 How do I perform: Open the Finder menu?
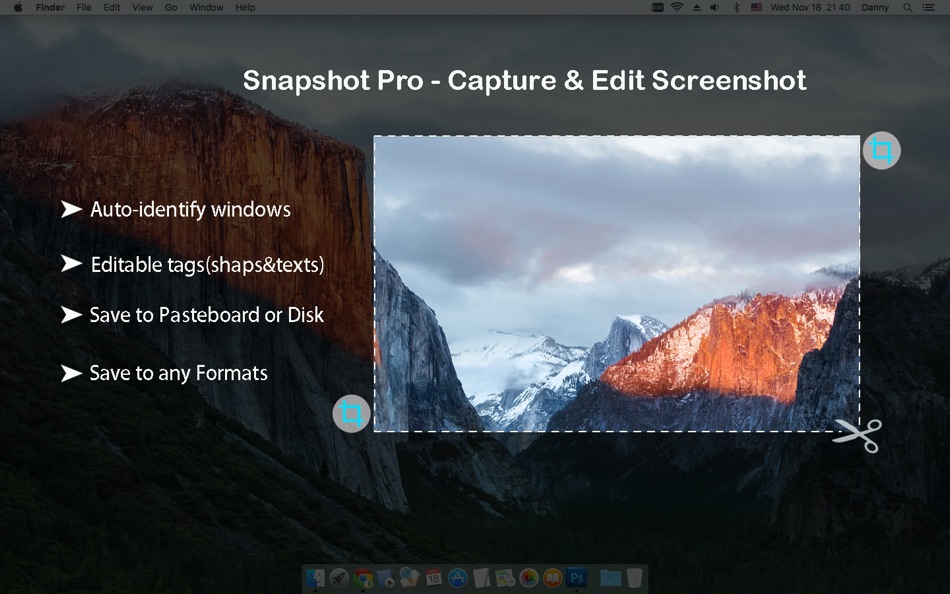point(50,7)
